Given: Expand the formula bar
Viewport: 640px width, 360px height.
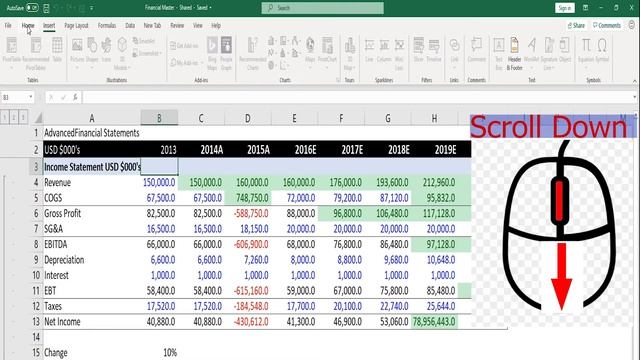Looking at the screenshot, I should pos(634,97).
